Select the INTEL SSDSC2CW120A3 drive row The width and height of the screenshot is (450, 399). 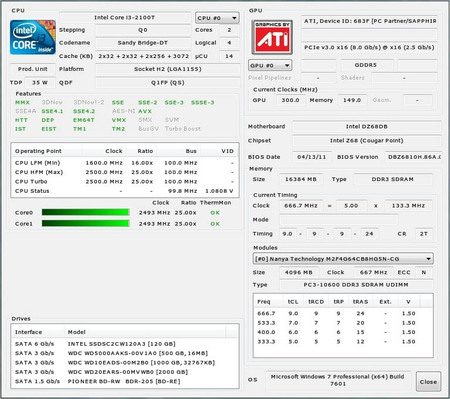pyautogui.click(x=125, y=344)
